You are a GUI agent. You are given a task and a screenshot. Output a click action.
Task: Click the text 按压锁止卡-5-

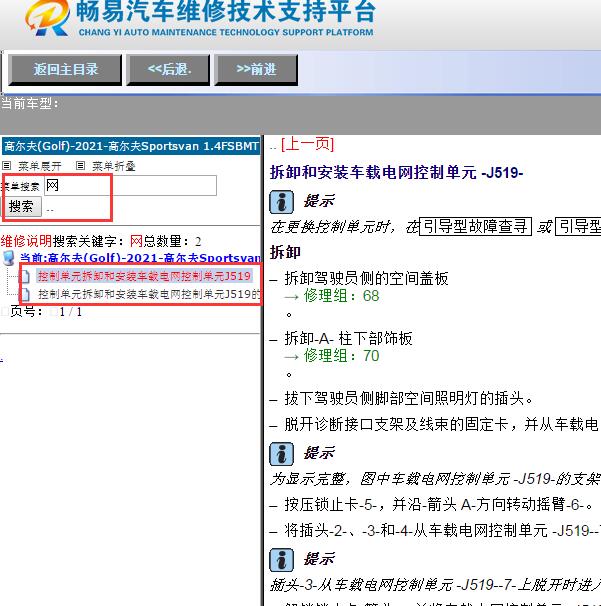pyautogui.click(x=330, y=504)
